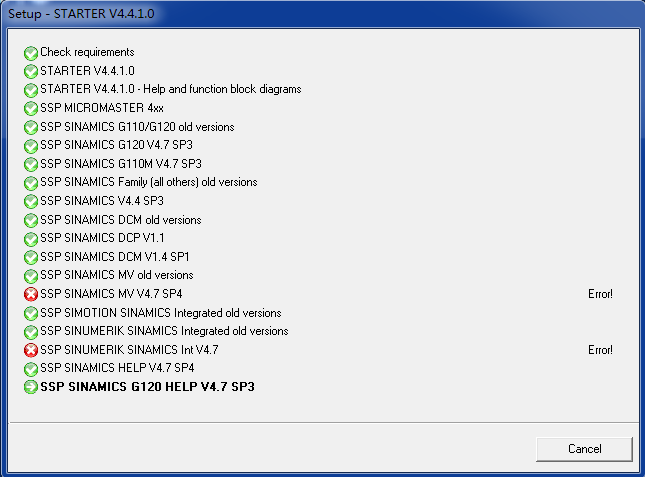
Task: Click check icon for SSP SINAMICS G110M V4.7 SP3
Action: [x=31, y=164]
